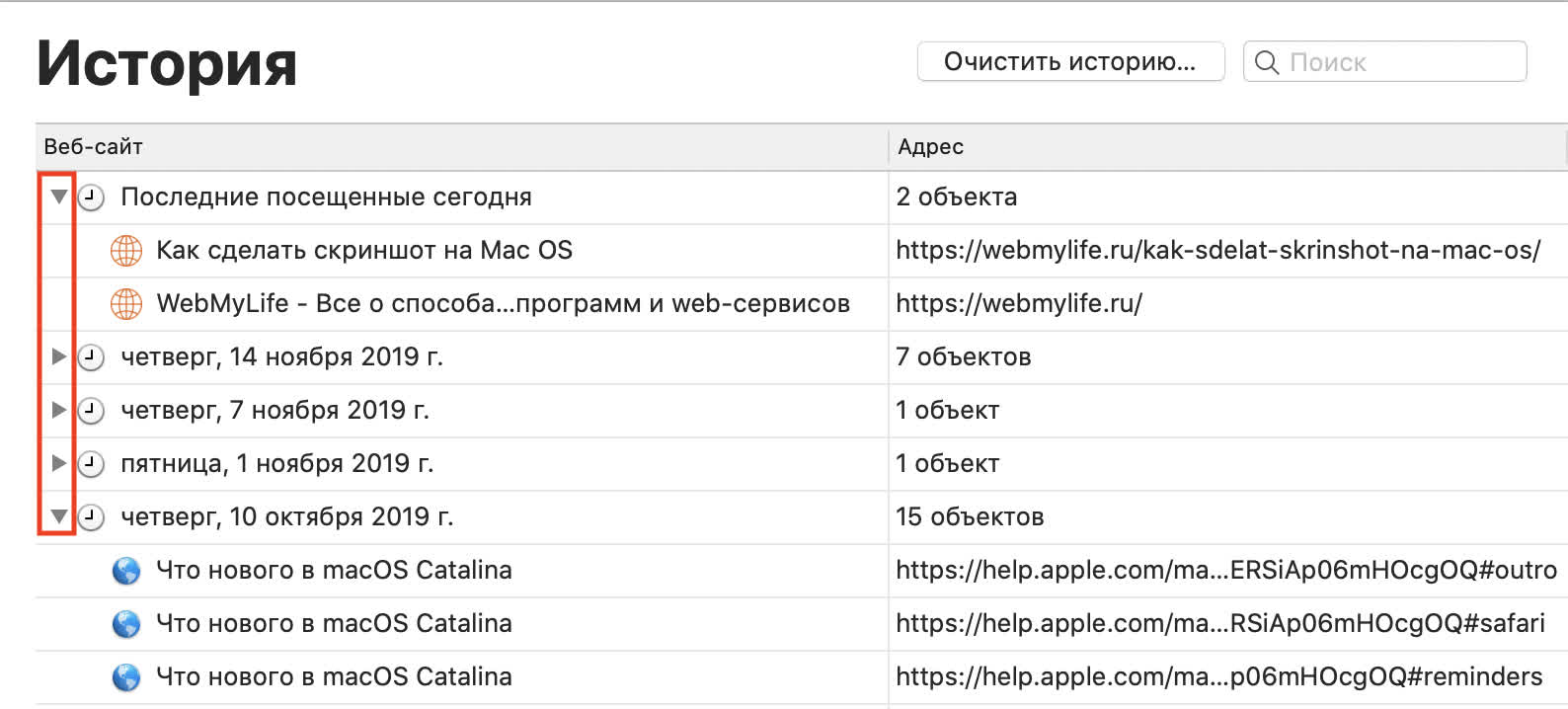Sort by the "Веб-сайт" column header
1568x709 pixels.
pyautogui.click(x=94, y=147)
